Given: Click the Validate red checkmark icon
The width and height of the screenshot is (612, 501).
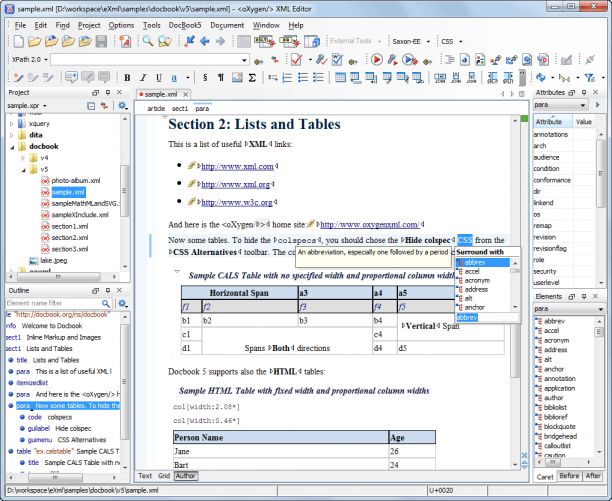Looking at the screenshot, I should [x=297, y=60].
